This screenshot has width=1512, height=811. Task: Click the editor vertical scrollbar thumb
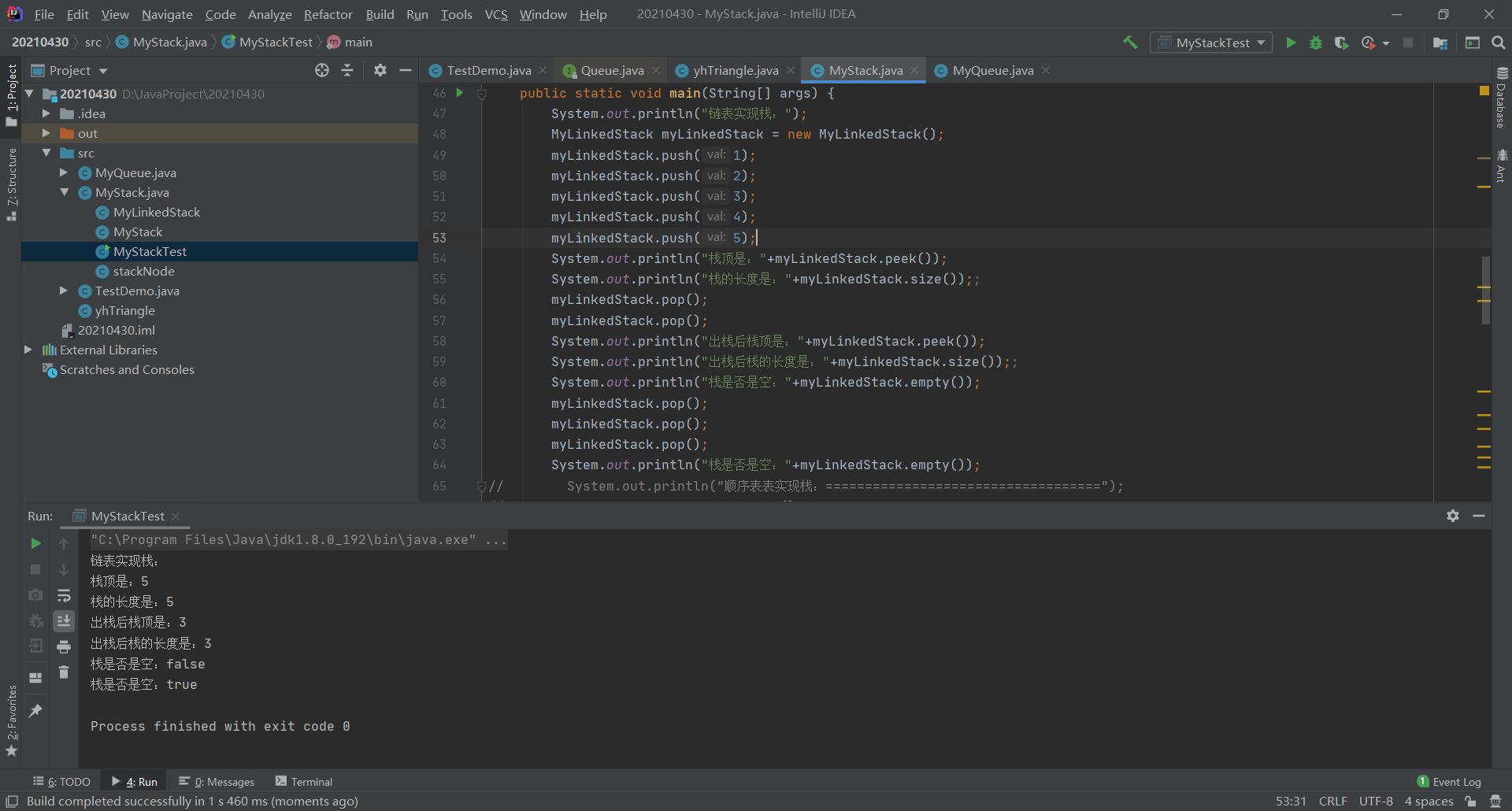[x=1485, y=290]
